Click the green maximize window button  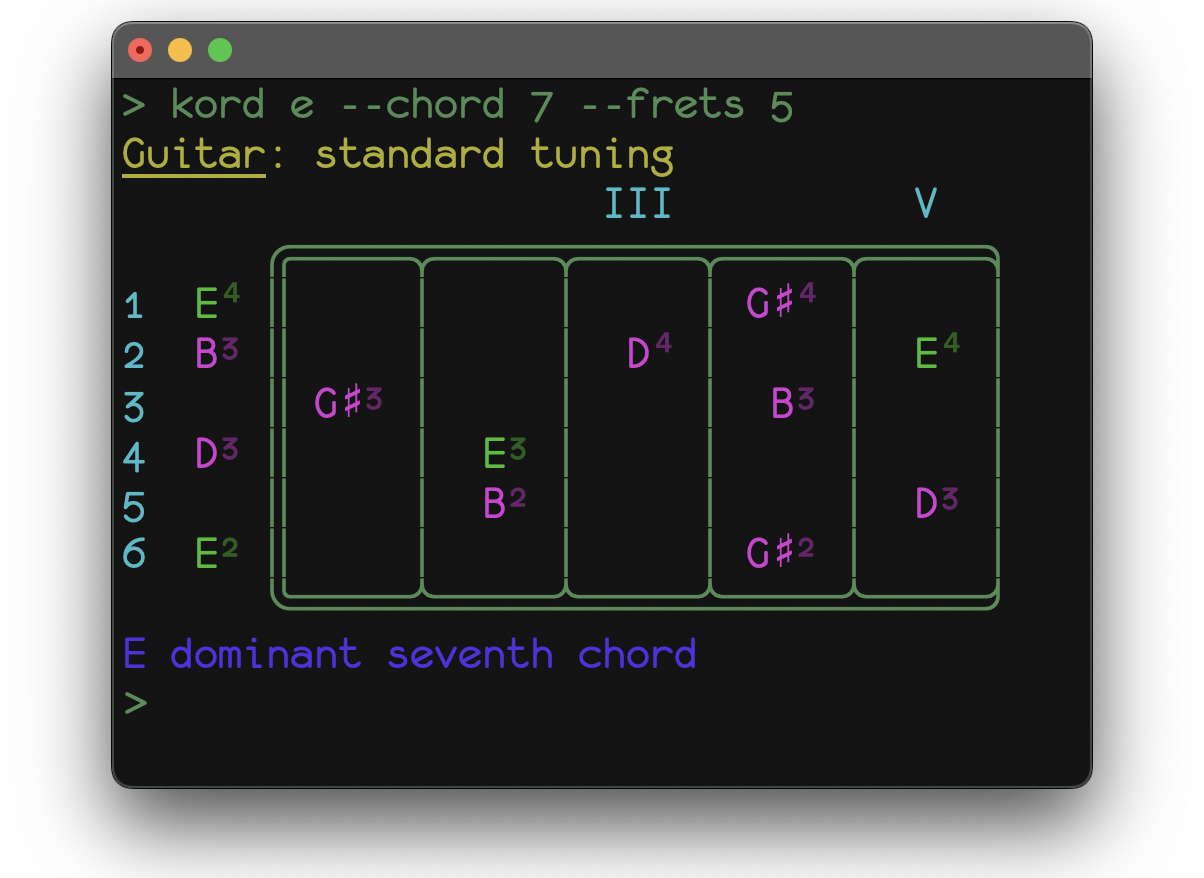point(220,50)
